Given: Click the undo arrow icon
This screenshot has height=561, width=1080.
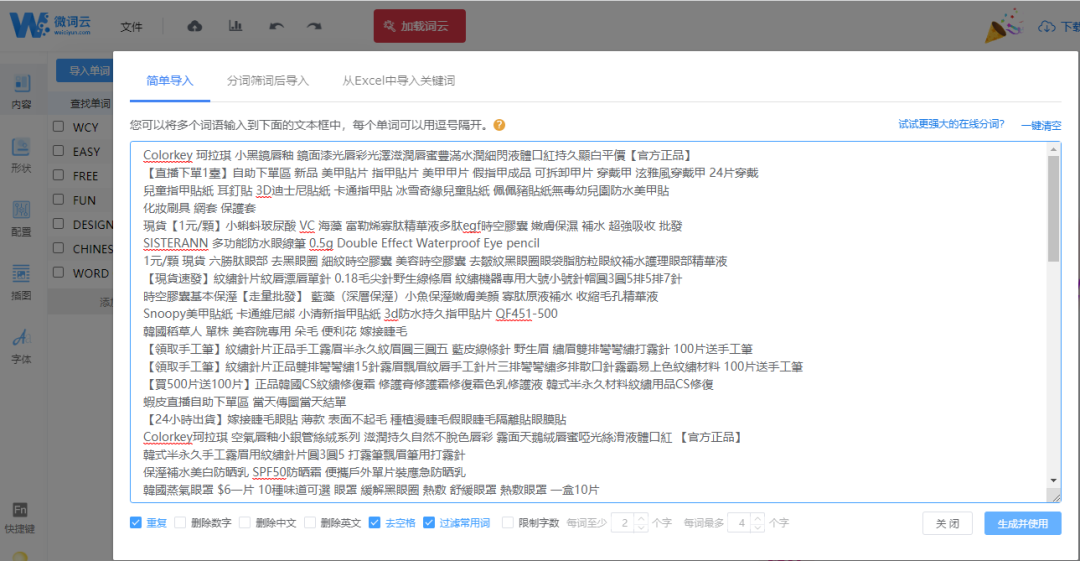Looking at the screenshot, I should [x=276, y=26].
